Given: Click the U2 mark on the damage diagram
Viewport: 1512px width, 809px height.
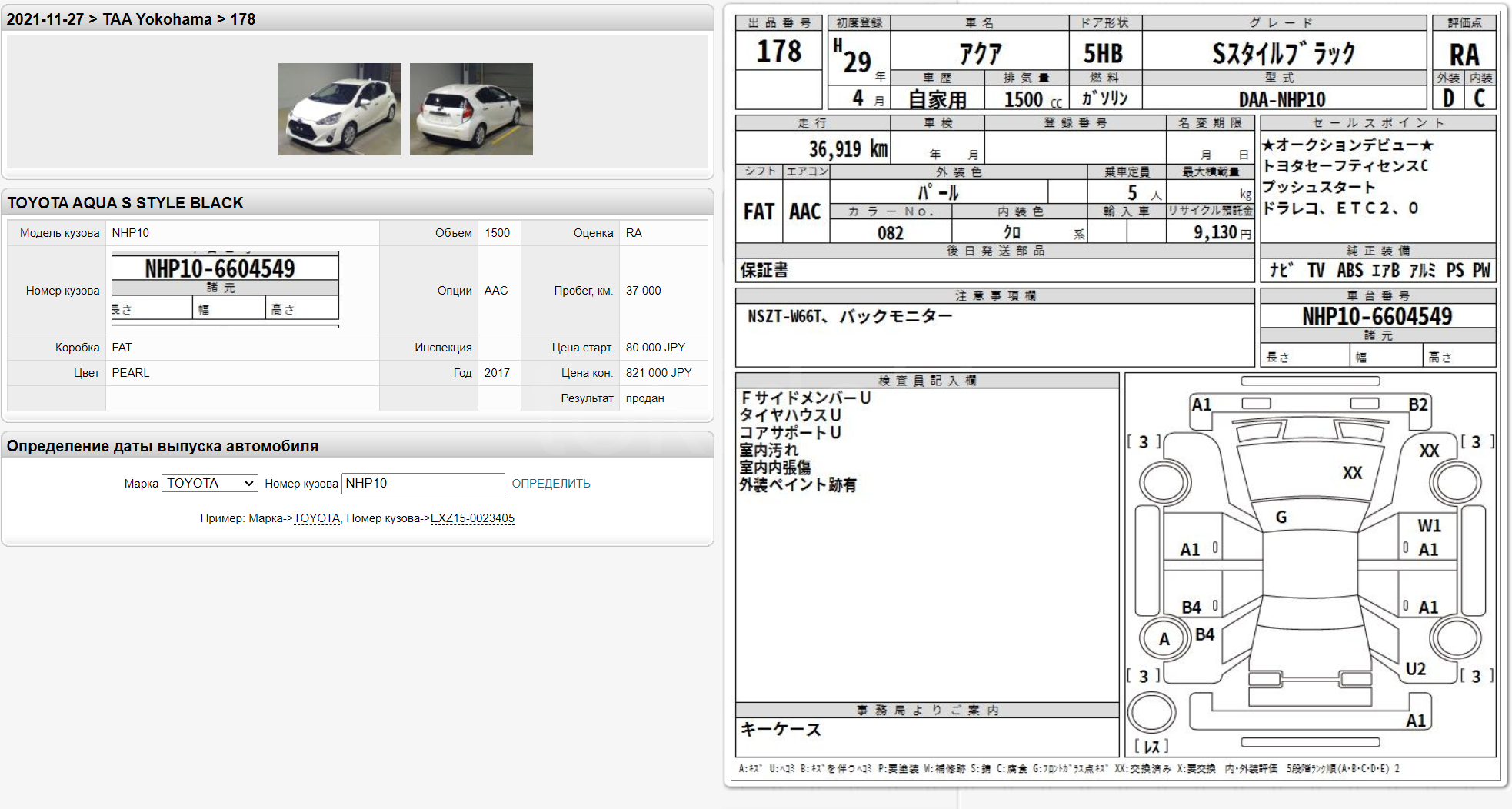Looking at the screenshot, I should click(1415, 669).
